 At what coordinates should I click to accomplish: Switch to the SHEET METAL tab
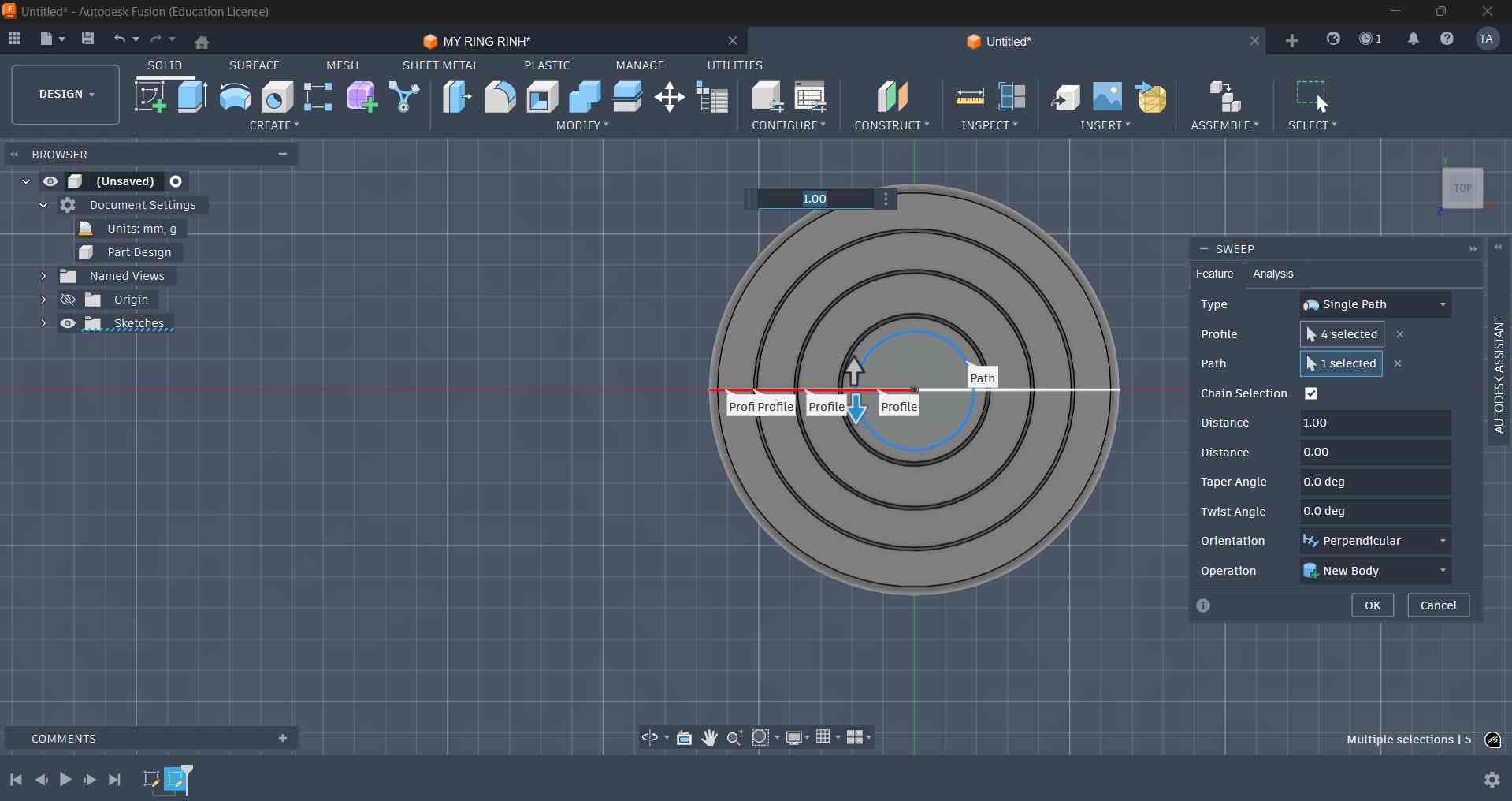(440, 65)
